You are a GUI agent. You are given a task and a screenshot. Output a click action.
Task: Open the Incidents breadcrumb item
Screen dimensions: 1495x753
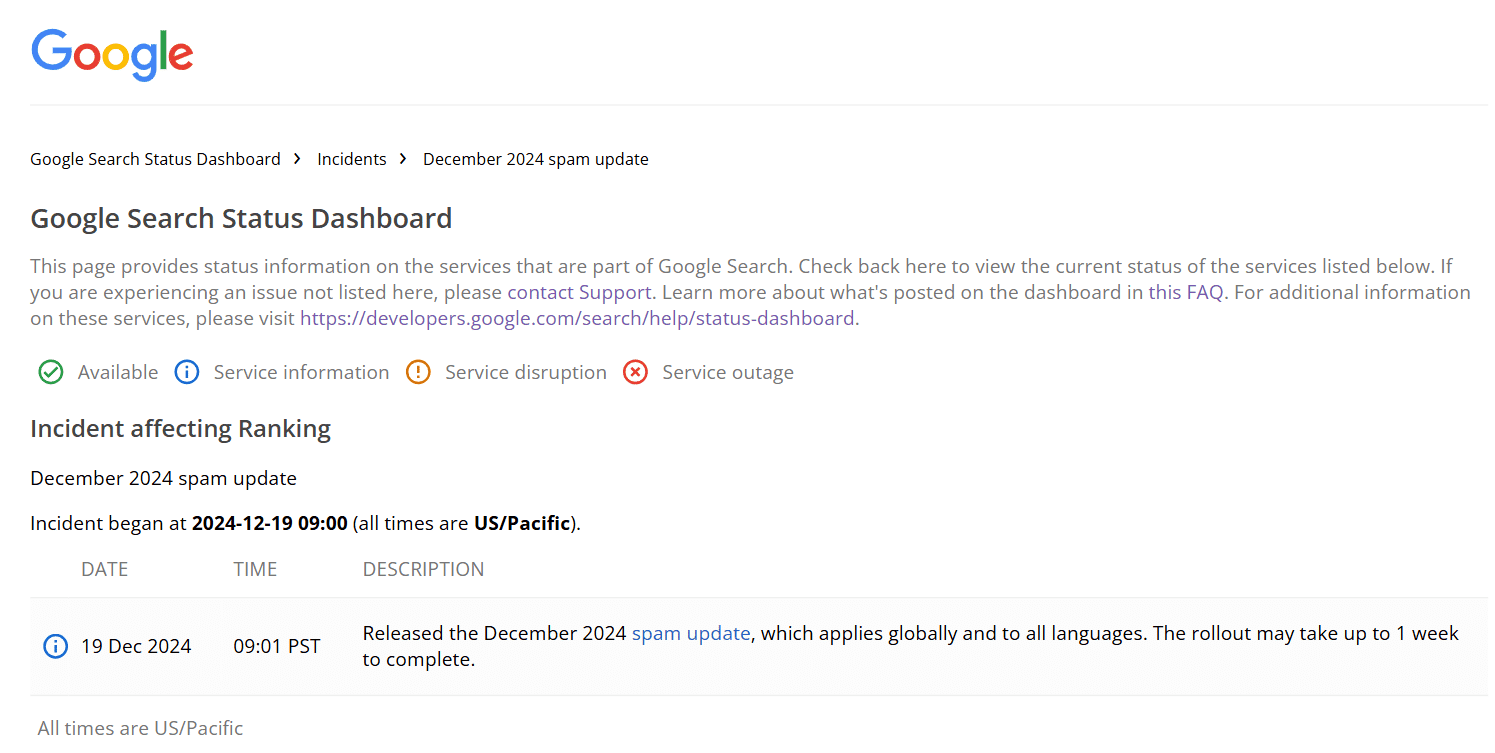pyautogui.click(x=351, y=158)
